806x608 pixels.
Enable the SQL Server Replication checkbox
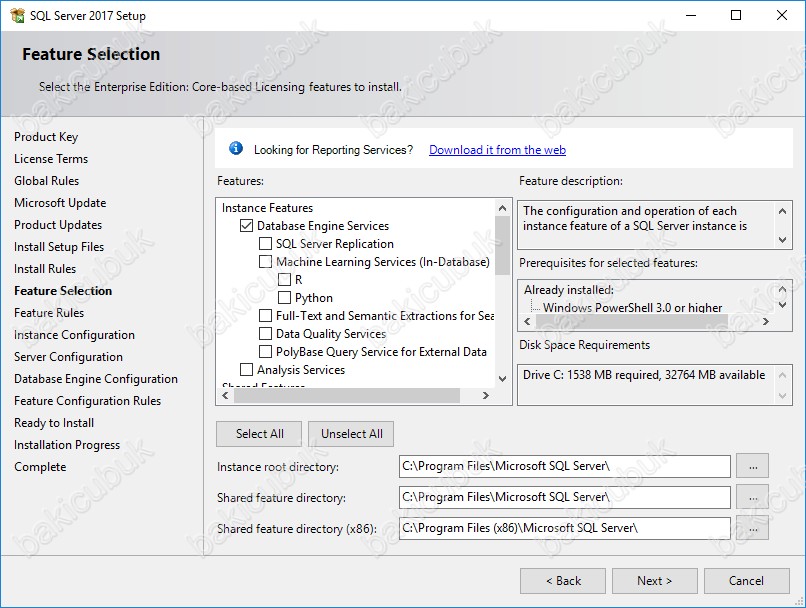click(265, 244)
